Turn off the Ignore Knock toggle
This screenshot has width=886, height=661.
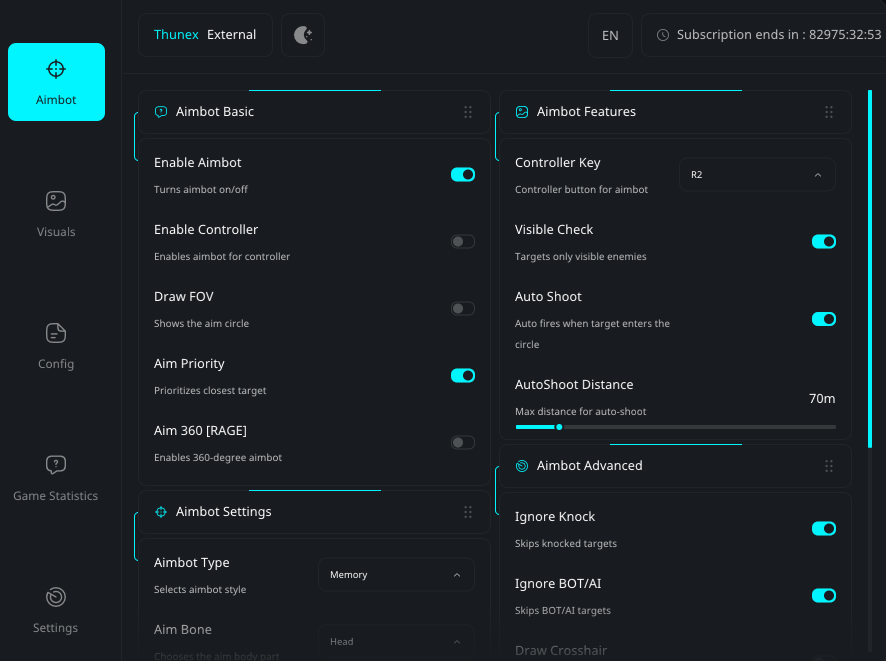pos(823,528)
